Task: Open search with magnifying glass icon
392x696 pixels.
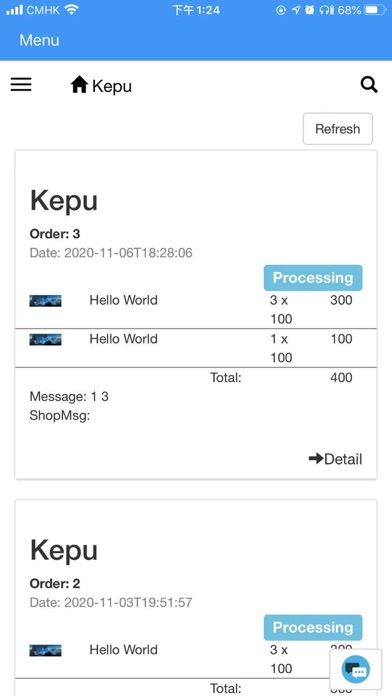Action: [369, 84]
